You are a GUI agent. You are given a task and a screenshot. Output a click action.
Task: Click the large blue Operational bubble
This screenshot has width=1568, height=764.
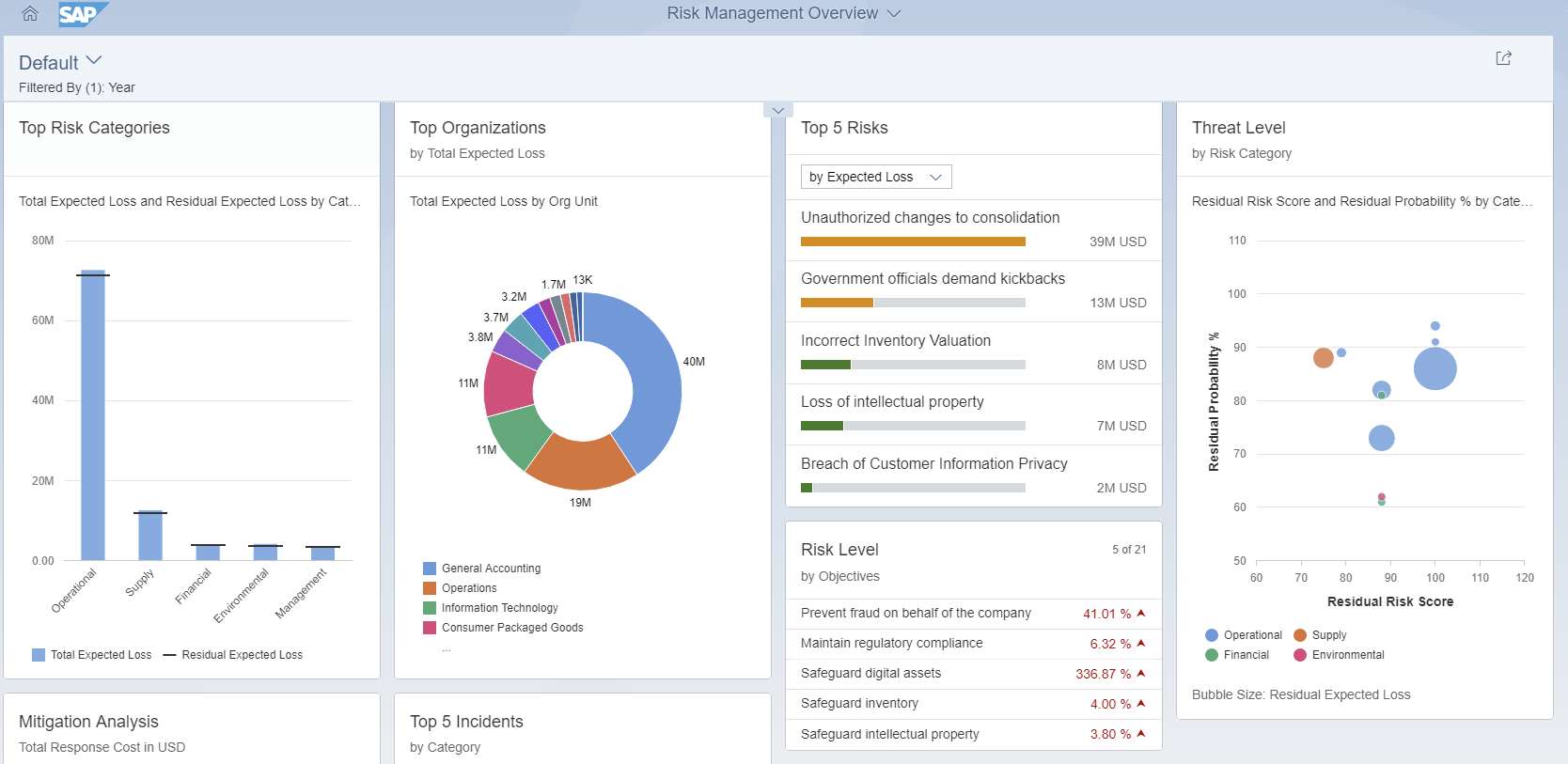pos(1435,368)
